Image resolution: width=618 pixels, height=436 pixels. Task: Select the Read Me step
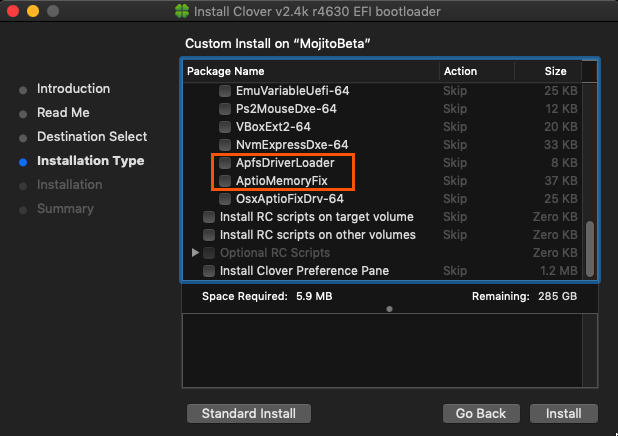pos(63,113)
